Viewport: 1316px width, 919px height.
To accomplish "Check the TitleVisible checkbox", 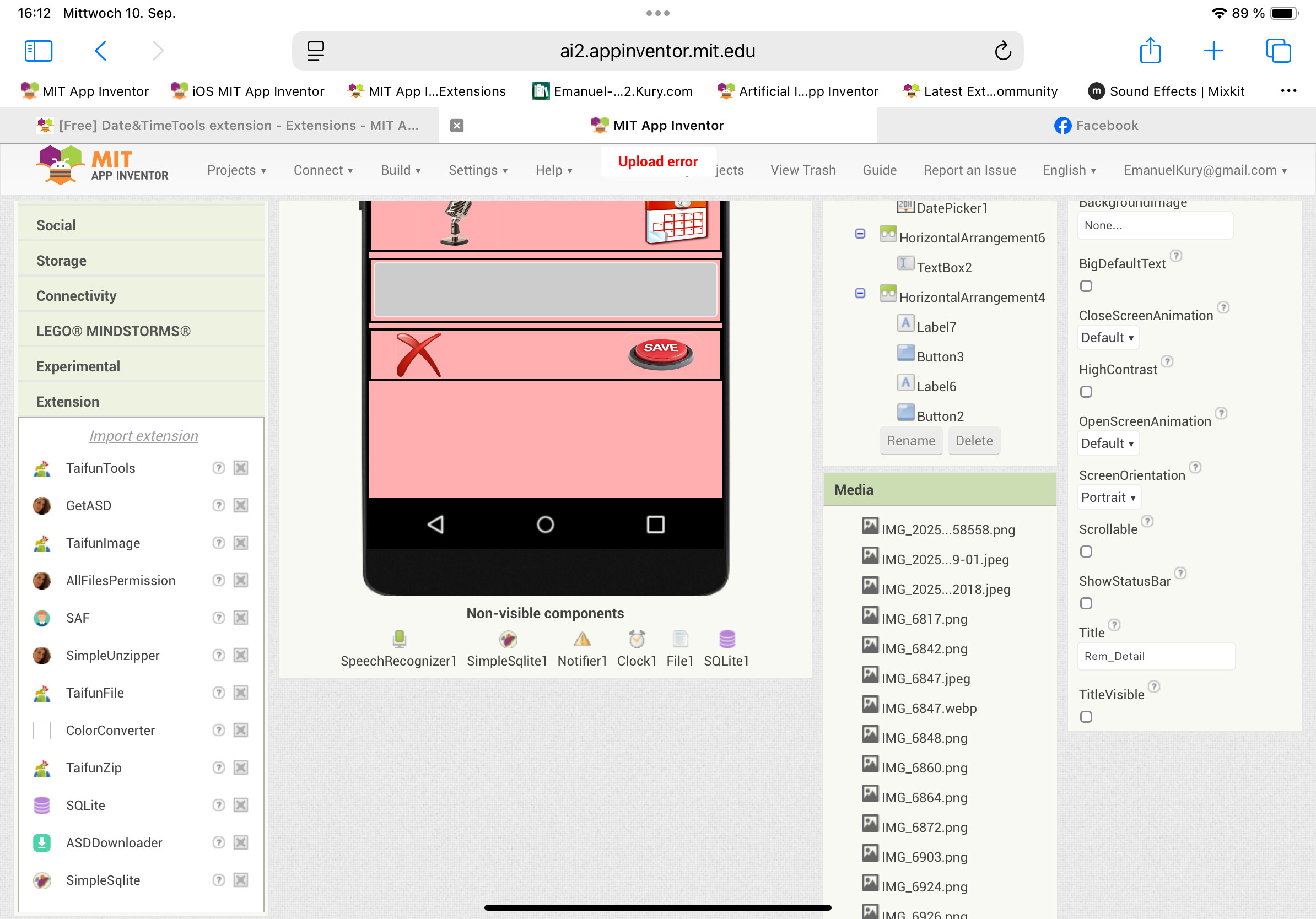I will click(x=1086, y=717).
